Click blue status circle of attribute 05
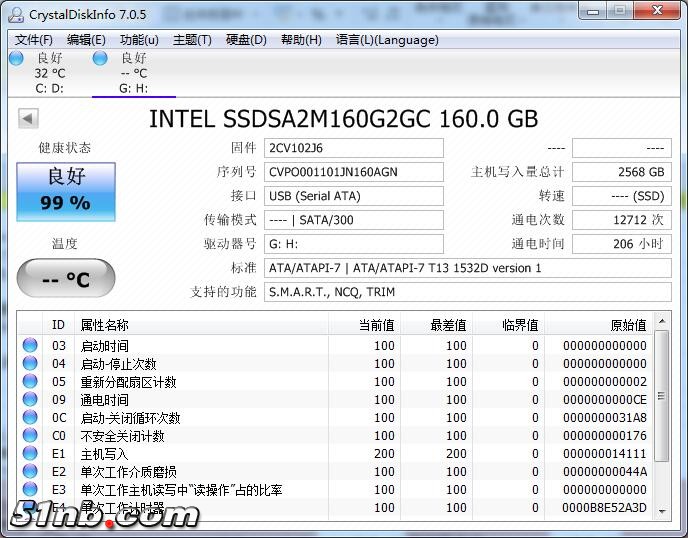688x538 pixels. (30, 382)
